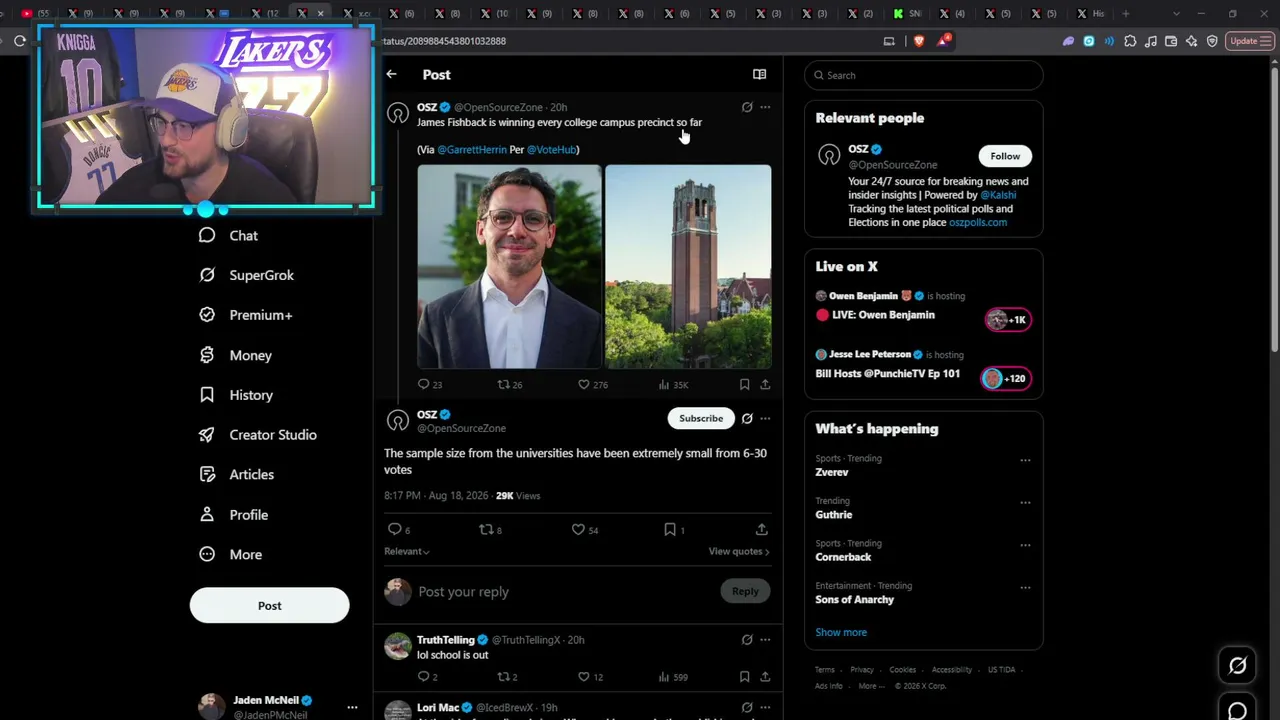This screenshot has height=720, width=1280.
Task: Open the oszpolls.com link
Action: [978, 222]
